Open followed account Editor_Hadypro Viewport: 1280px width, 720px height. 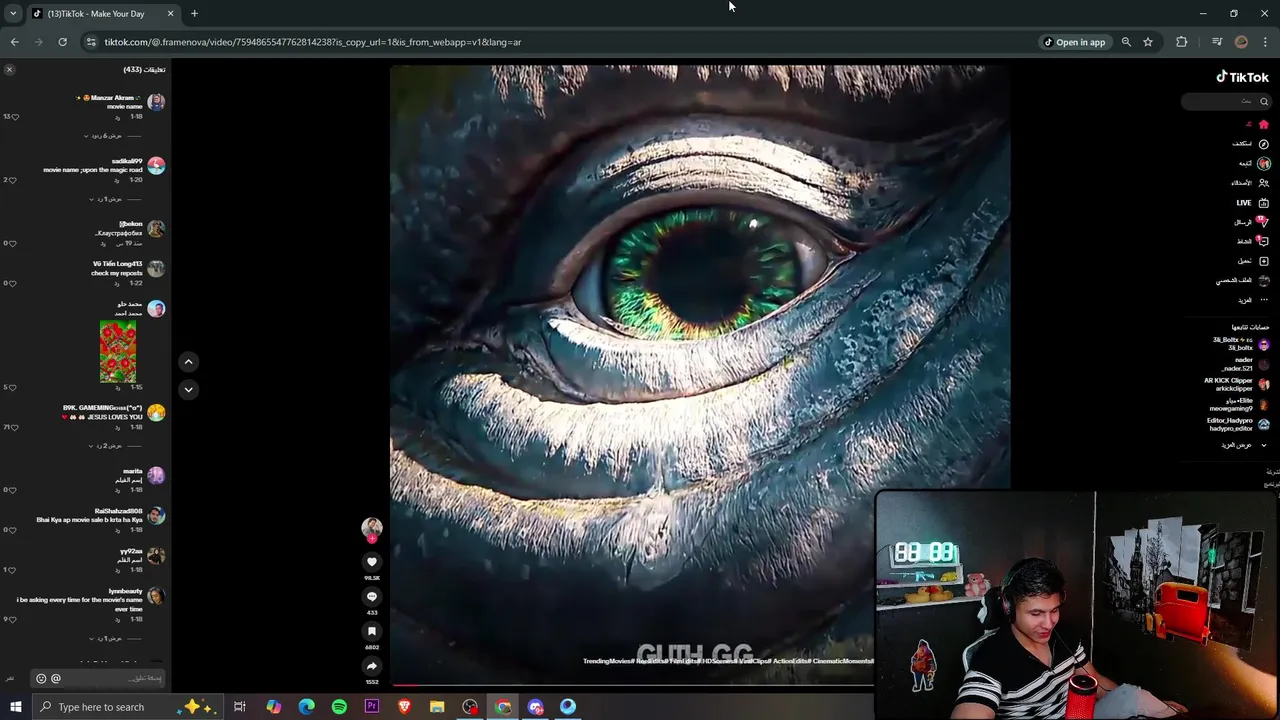[1238, 424]
